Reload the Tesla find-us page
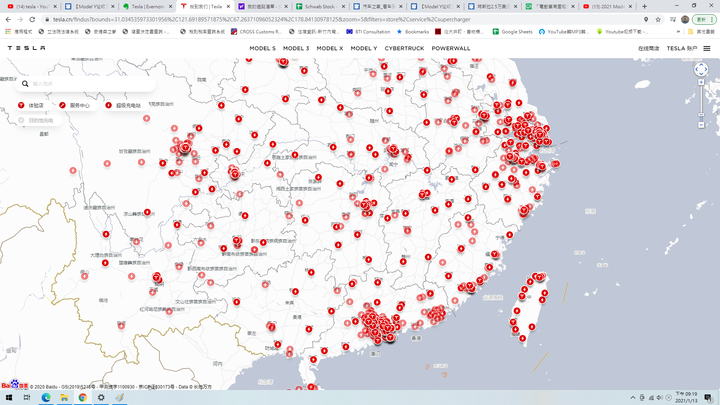Screen dimensions: 720x405 (x=32, y=19)
